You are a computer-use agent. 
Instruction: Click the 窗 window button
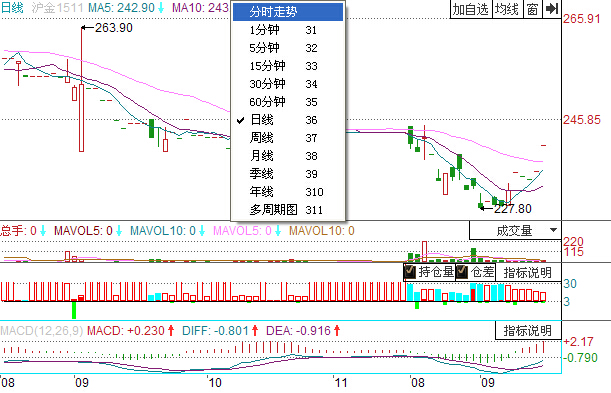532,9
